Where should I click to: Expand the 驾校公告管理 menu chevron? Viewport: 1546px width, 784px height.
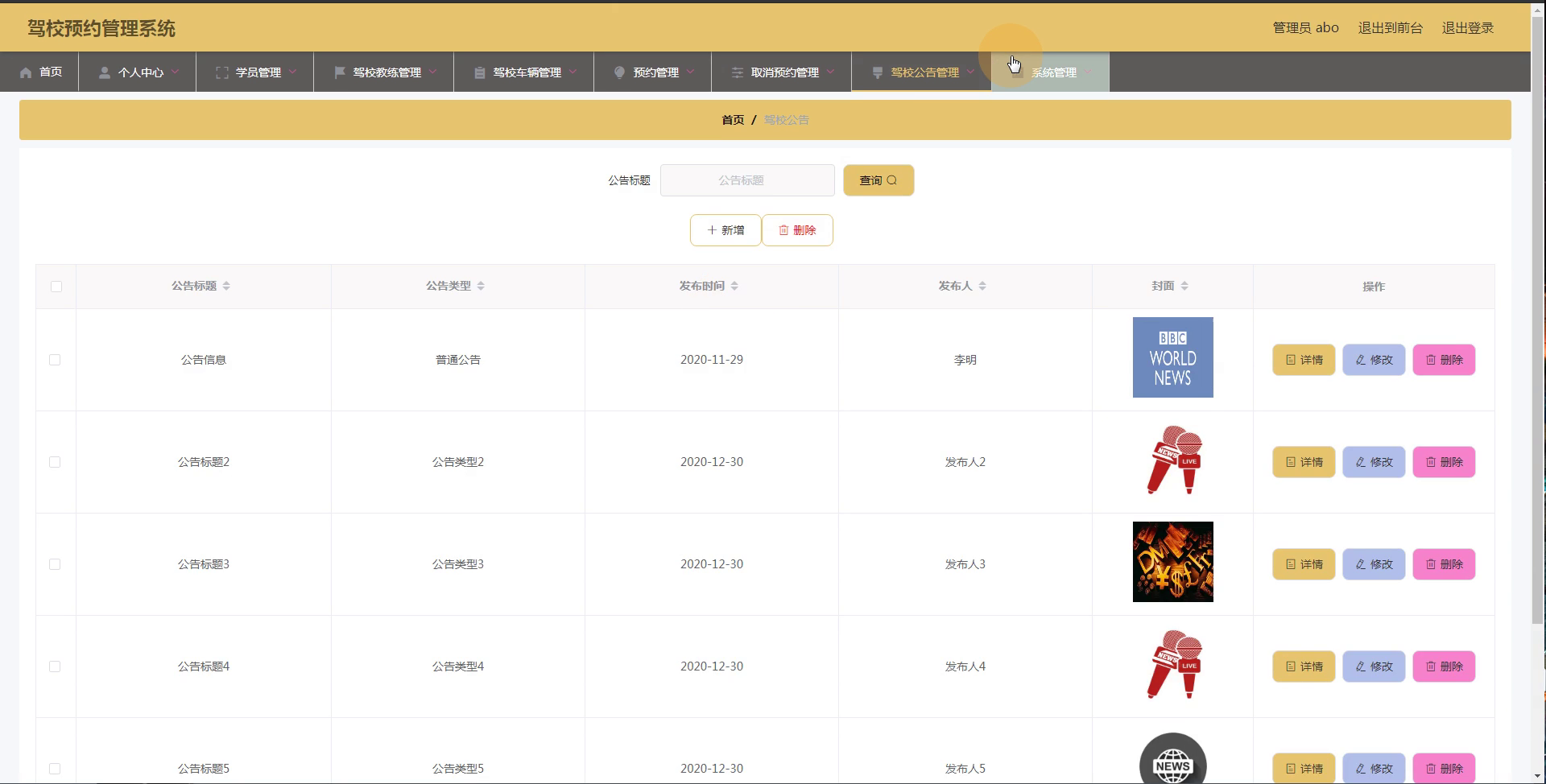971,72
